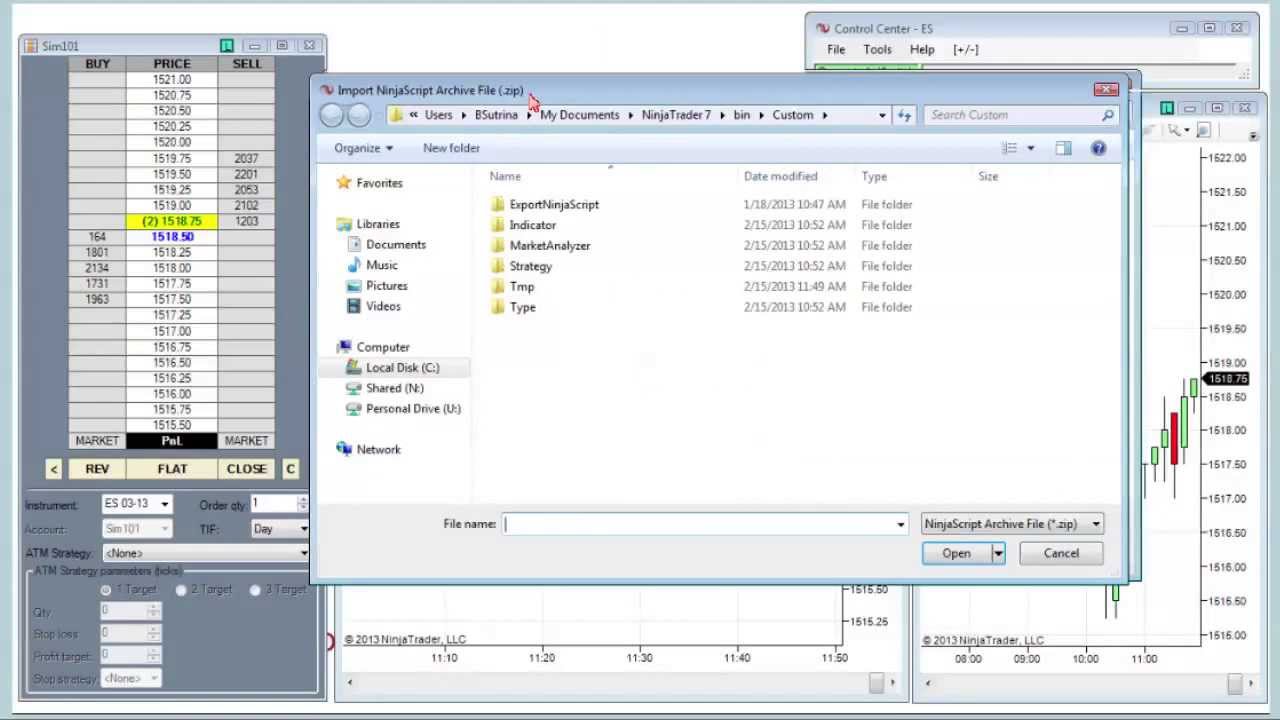Click the BSutrina breadcrumb in address bar

tap(496, 115)
